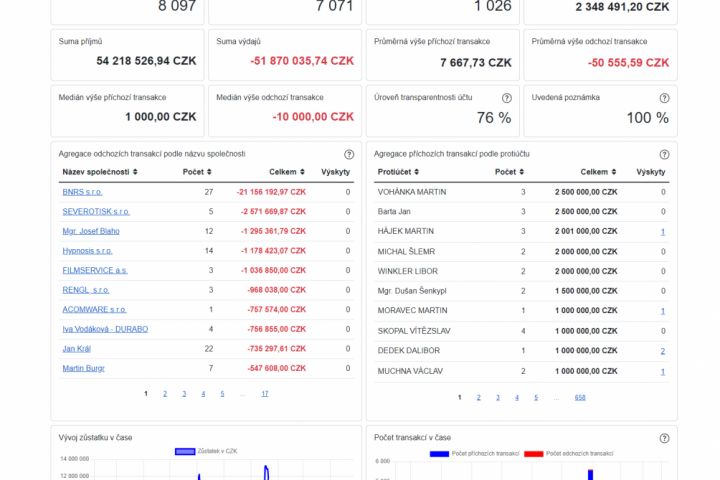Click amount -21 156 192,97 CZK
This screenshot has width=720, height=480.
271,192
